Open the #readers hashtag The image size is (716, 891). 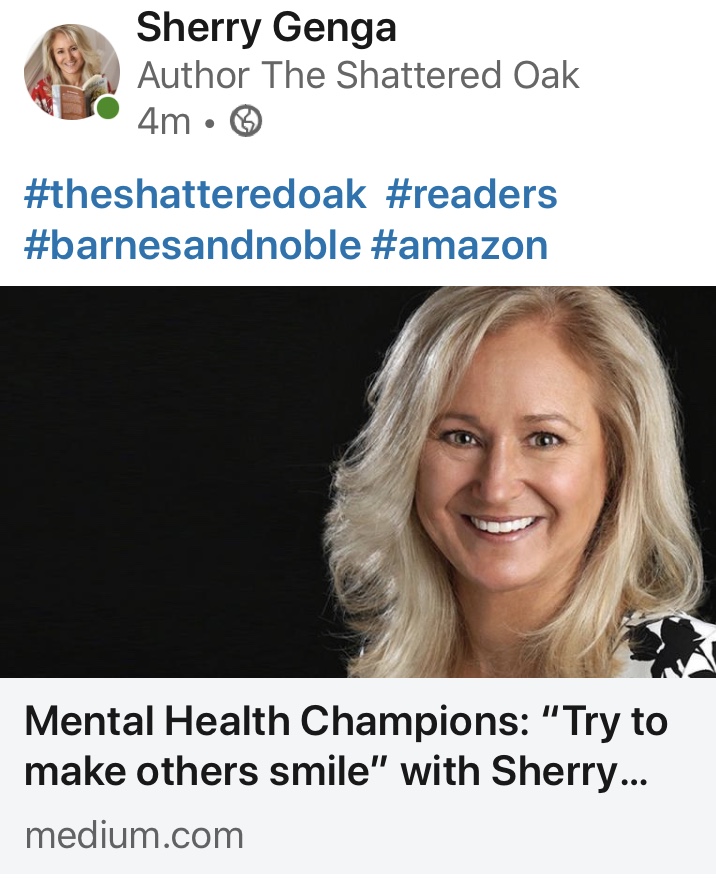coord(472,194)
